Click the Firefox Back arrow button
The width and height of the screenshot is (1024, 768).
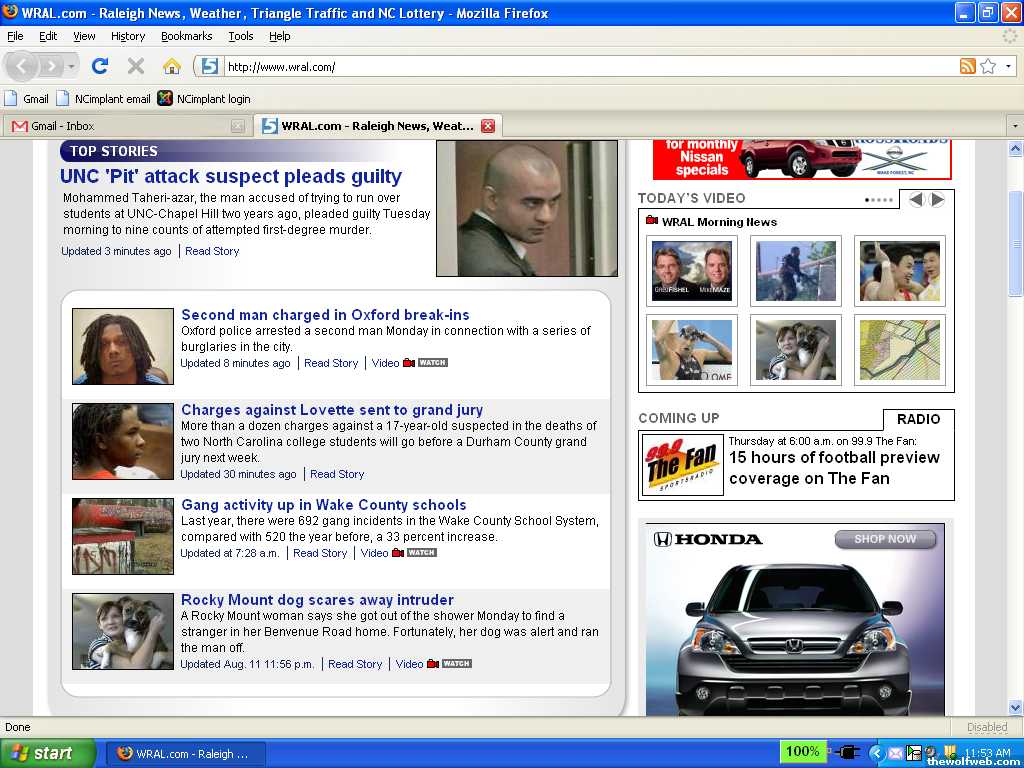20,66
